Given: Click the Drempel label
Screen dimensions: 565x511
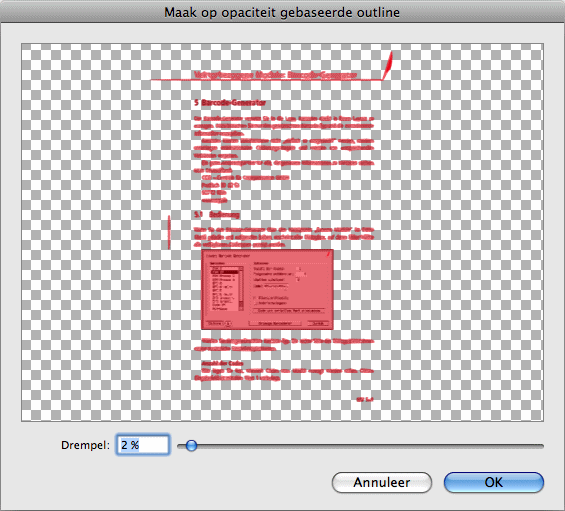Looking at the screenshot, I should click(x=85, y=445).
